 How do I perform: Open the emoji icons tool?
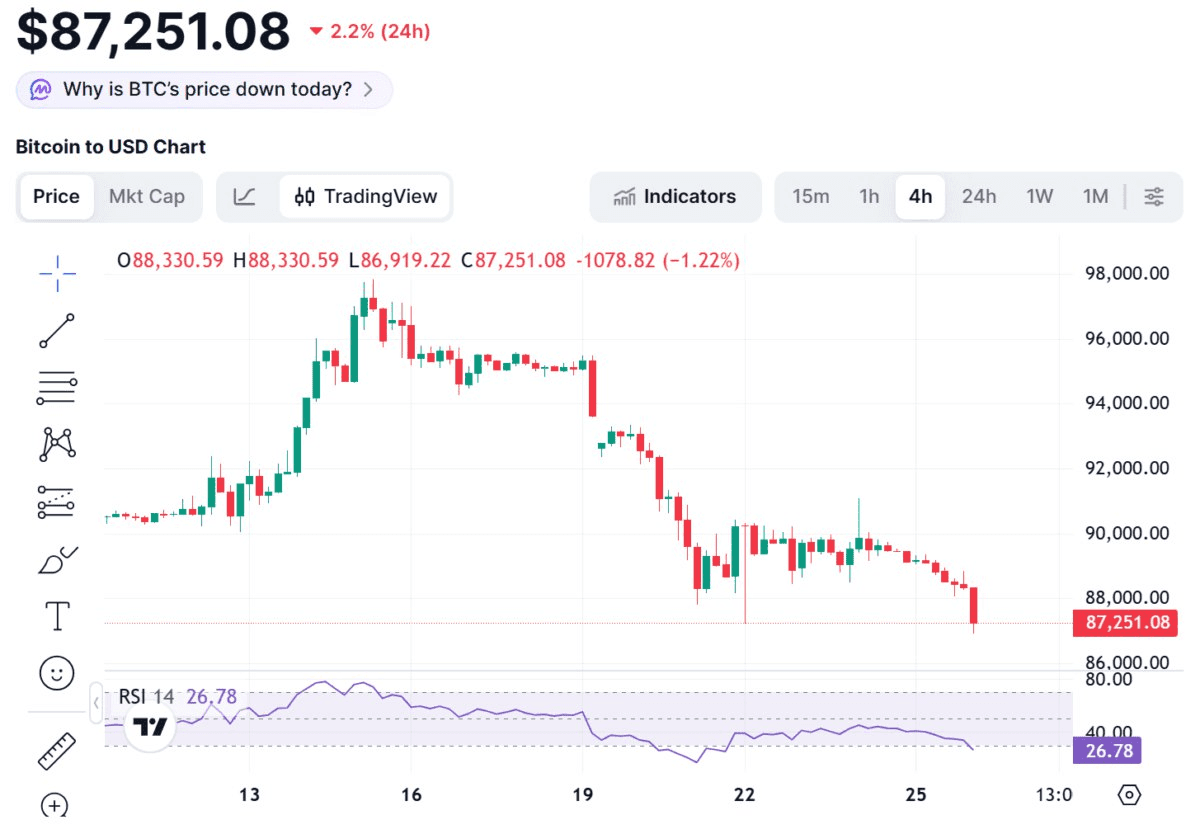click(x=57, y=673)
